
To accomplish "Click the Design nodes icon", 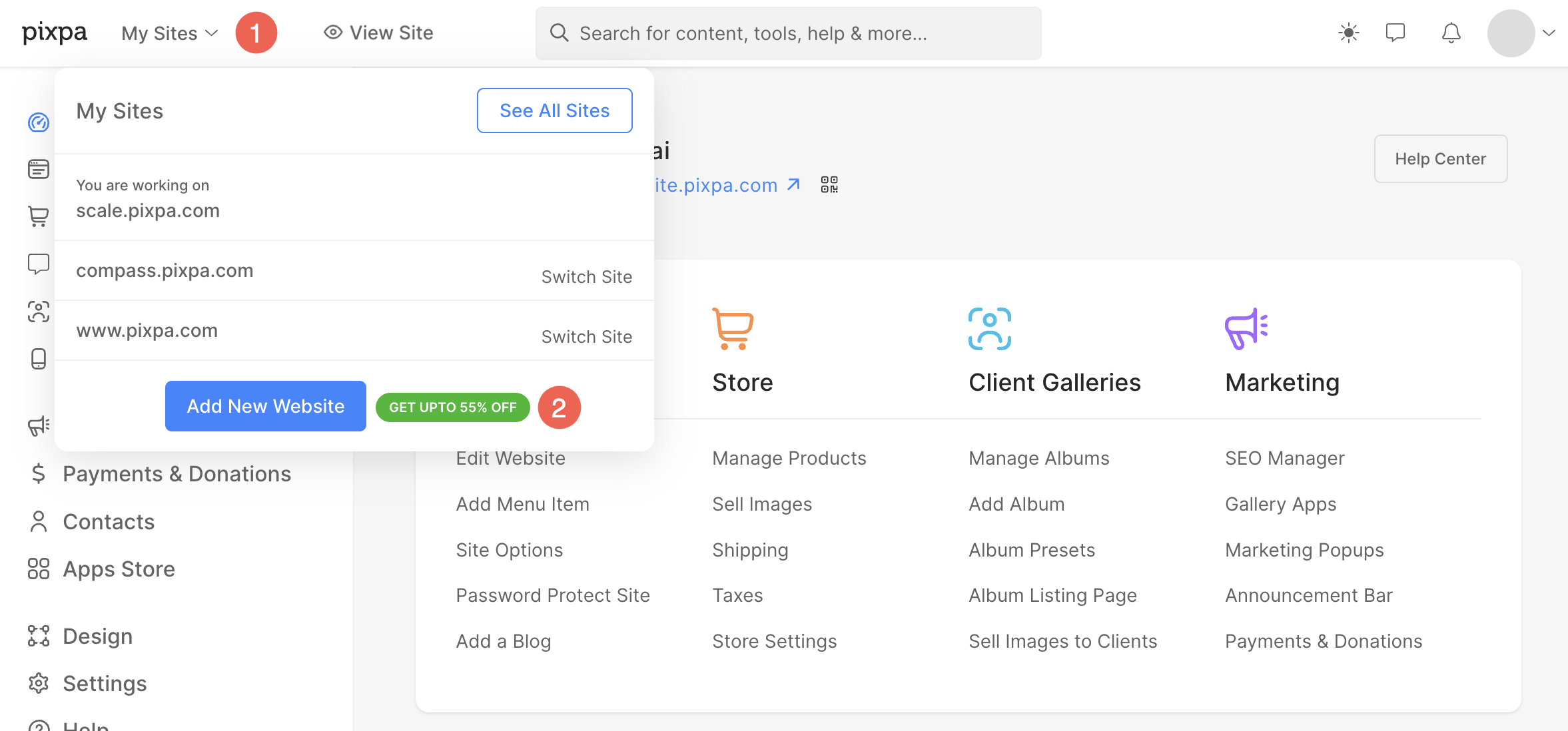I will 39,636.
